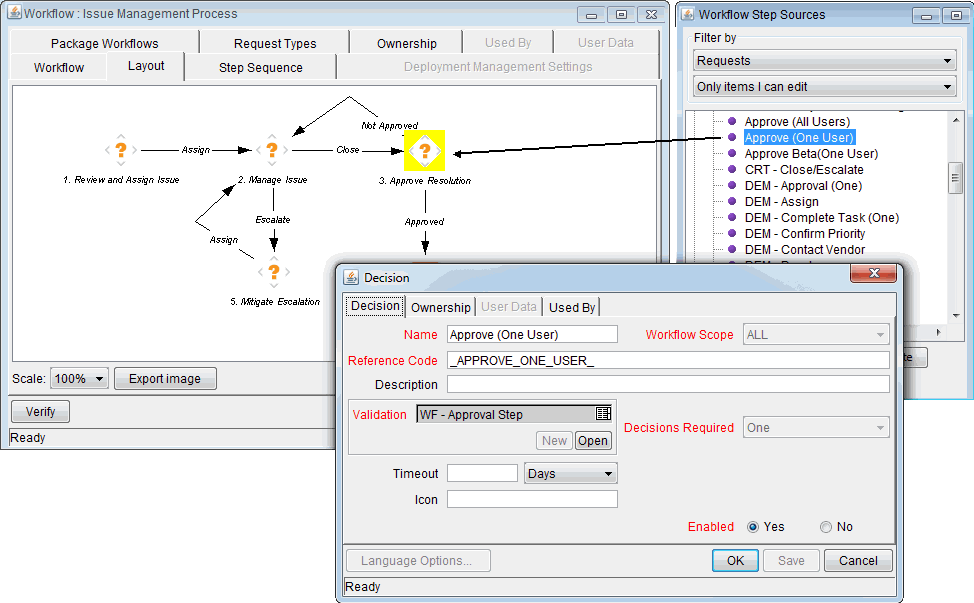The height and width of the screenshot is (603, 974).
Task: Select the Manage Issue workflow step icon
Action: point(272,150)
